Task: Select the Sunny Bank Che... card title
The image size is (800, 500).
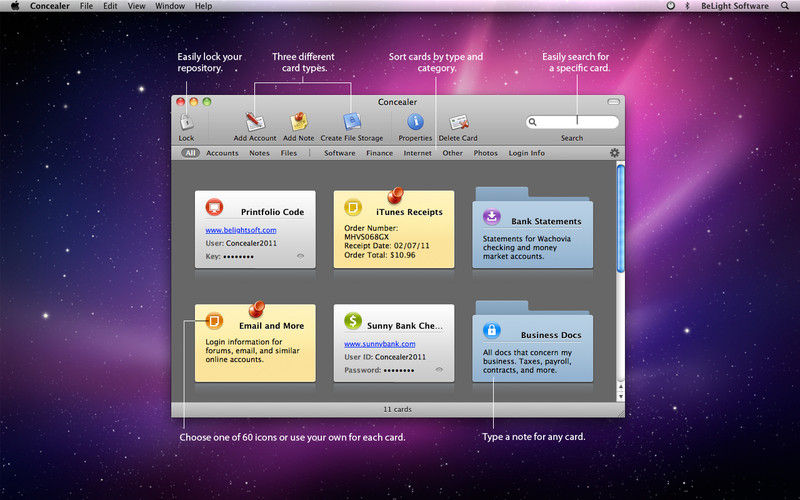Action: pos(405,326)
